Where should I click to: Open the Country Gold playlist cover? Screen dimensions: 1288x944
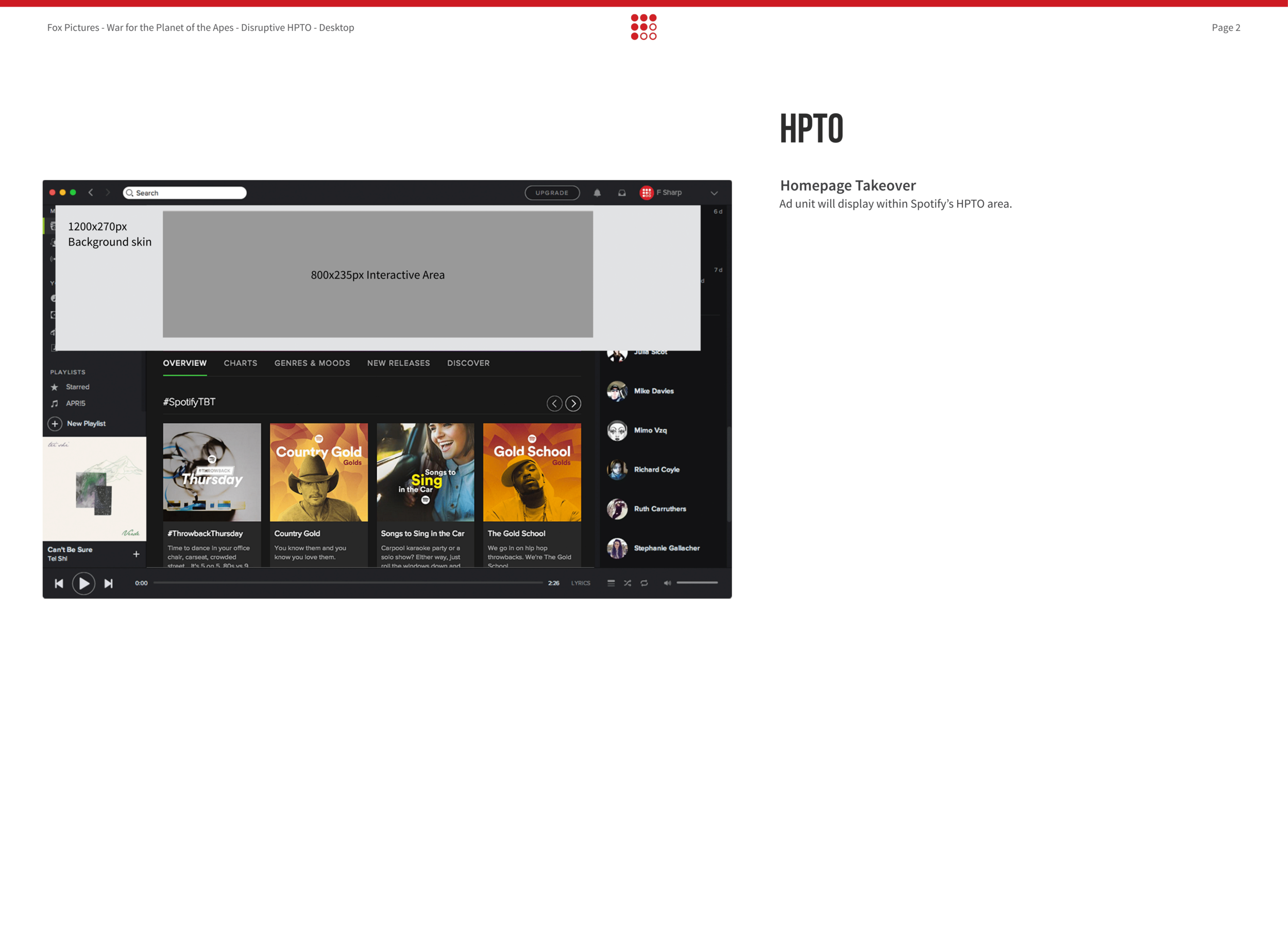click(318, 473)
